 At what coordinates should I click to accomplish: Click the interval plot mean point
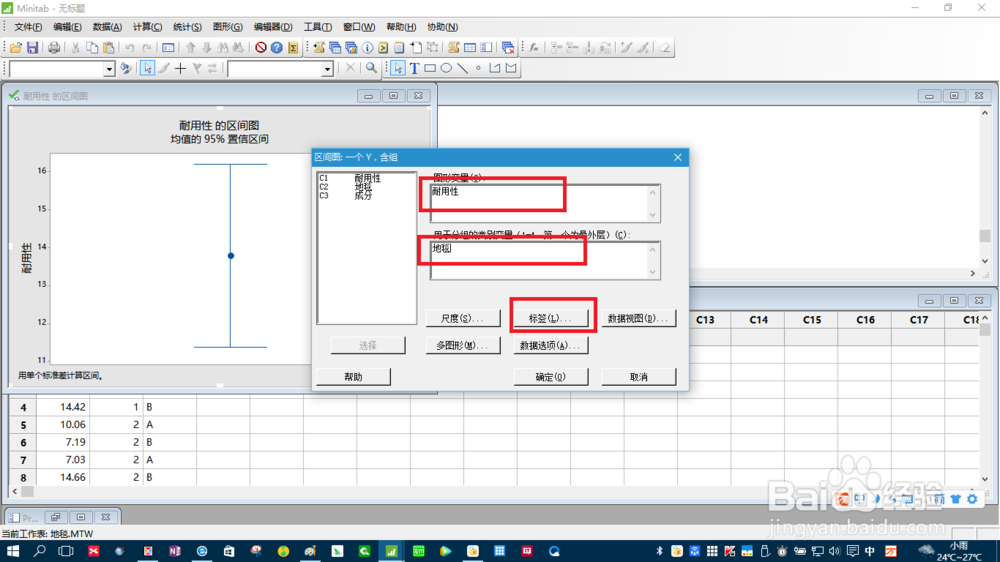tap(231, 256)
